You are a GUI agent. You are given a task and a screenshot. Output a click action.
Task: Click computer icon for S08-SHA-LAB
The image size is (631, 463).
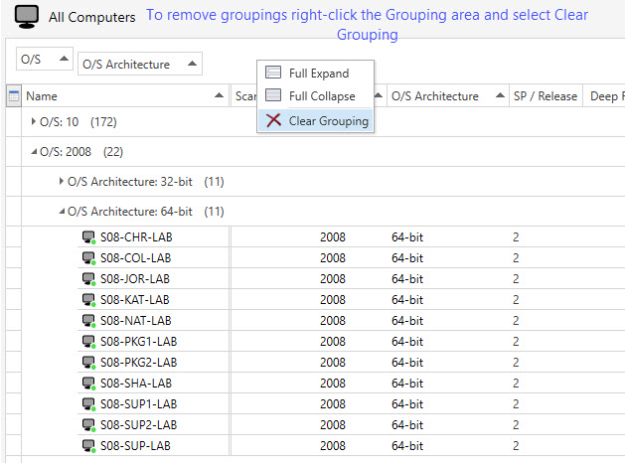89,383
